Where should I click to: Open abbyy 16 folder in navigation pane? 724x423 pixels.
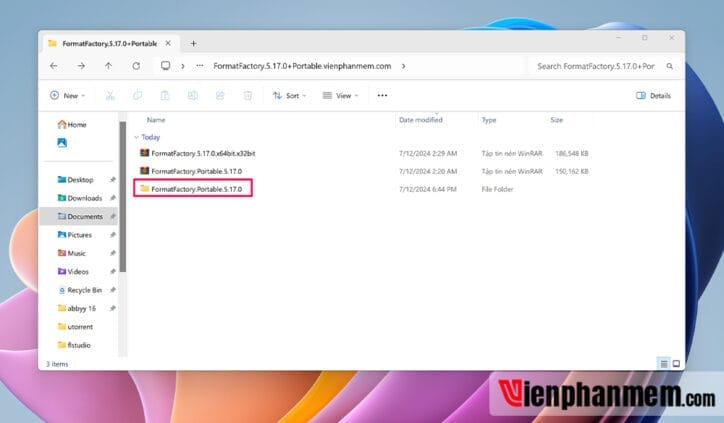pyautogui.click(x=76, y=308)
